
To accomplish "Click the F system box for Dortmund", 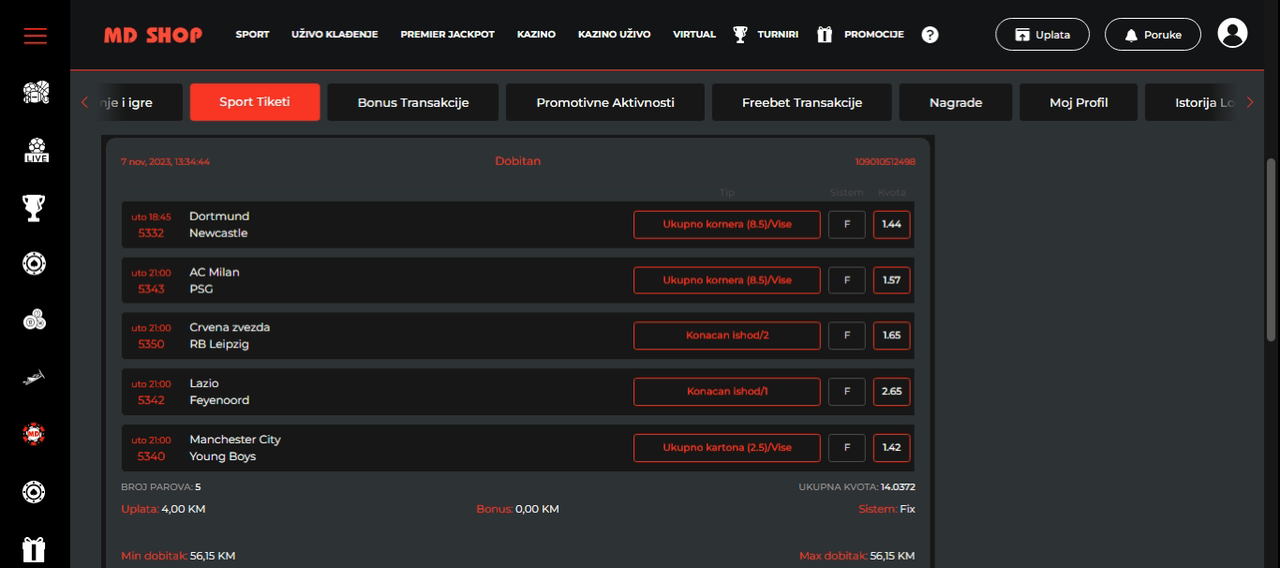I will (x=847, y=224).
